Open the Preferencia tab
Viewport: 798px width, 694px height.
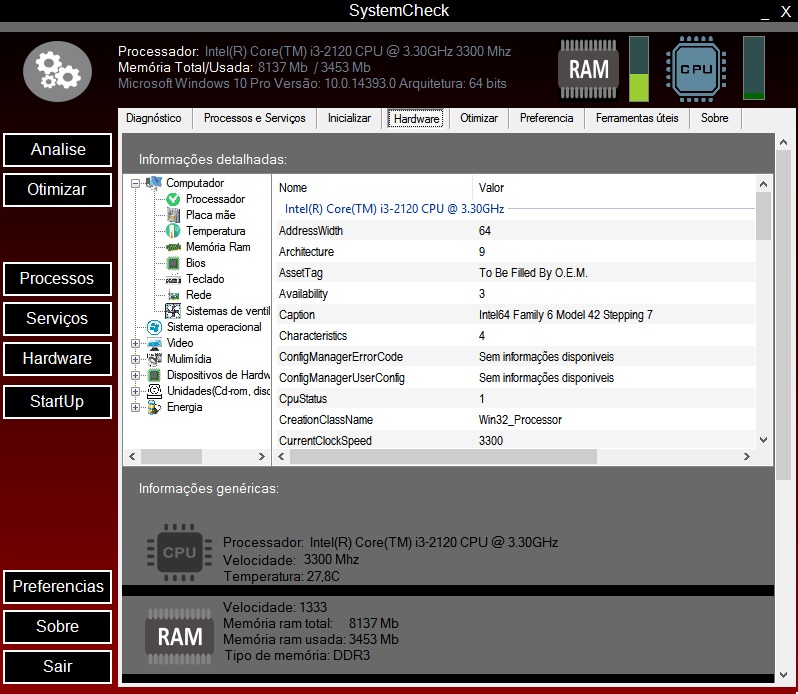tap(546, 118)
